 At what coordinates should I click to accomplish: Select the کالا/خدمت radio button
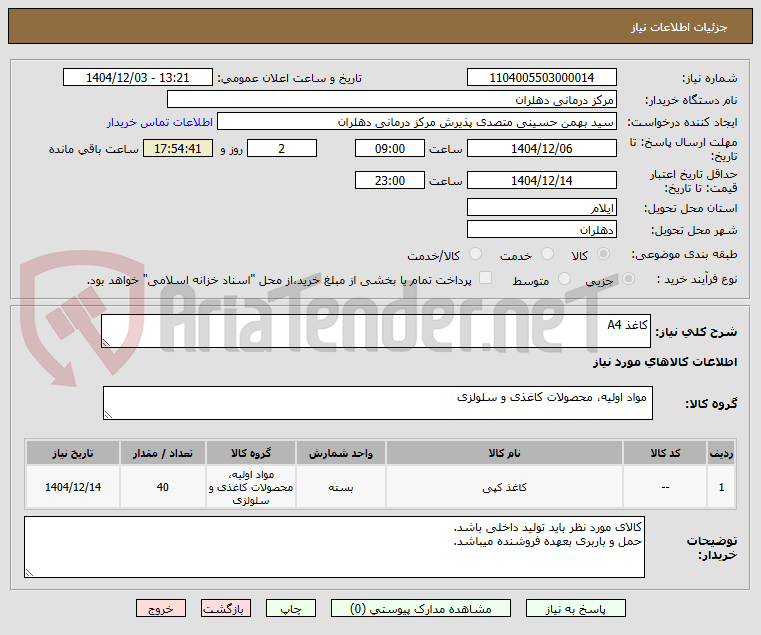pyautogui.click(x=476, y=254)
